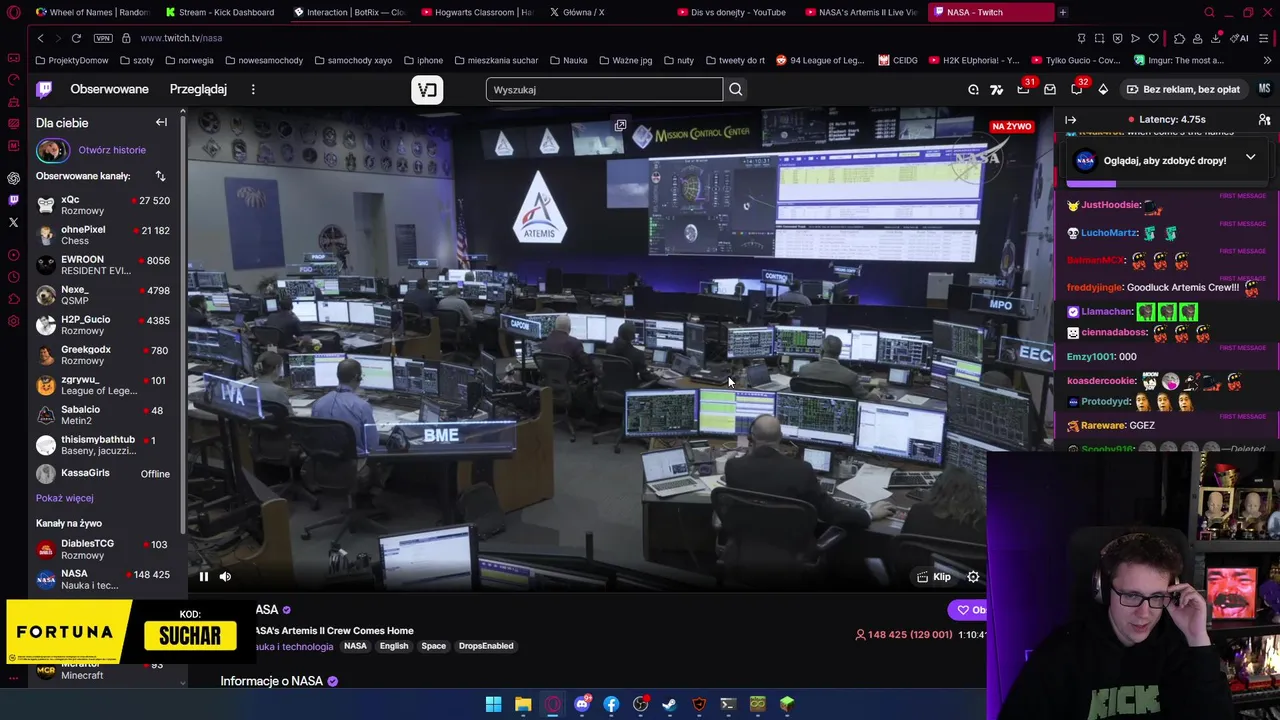Click the DropsEnabled tag chip
The image size is (1280, 720).
pos(486,646)
